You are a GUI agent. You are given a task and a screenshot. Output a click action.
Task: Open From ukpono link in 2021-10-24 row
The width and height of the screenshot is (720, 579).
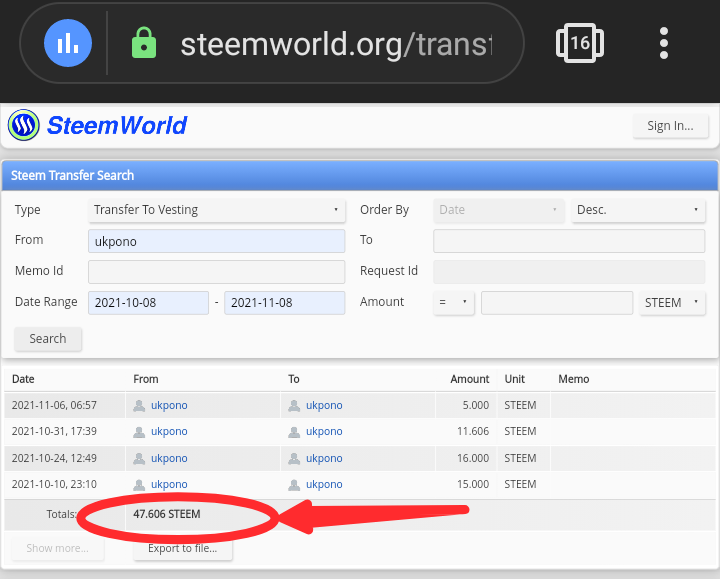coord(169,458)
